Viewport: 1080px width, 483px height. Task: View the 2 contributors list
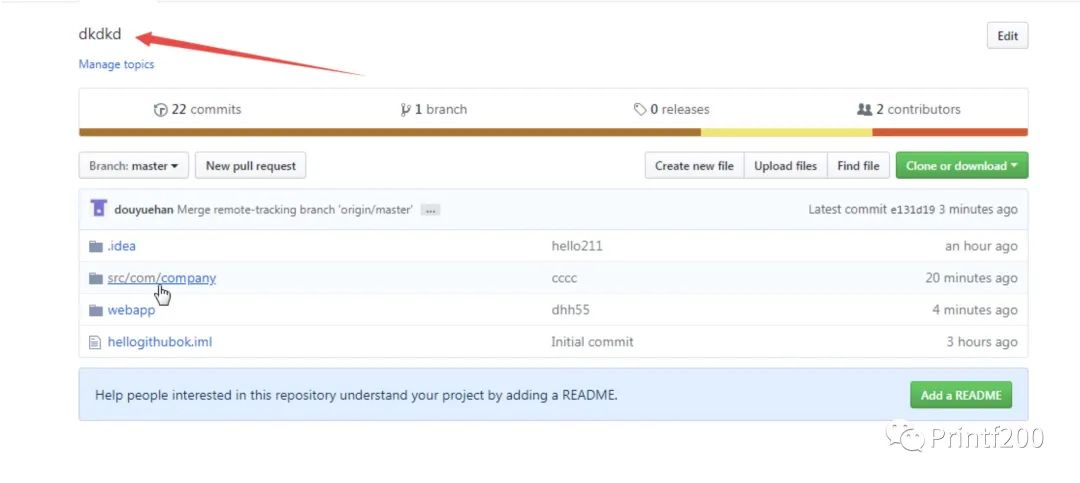[x=908, y=109]
